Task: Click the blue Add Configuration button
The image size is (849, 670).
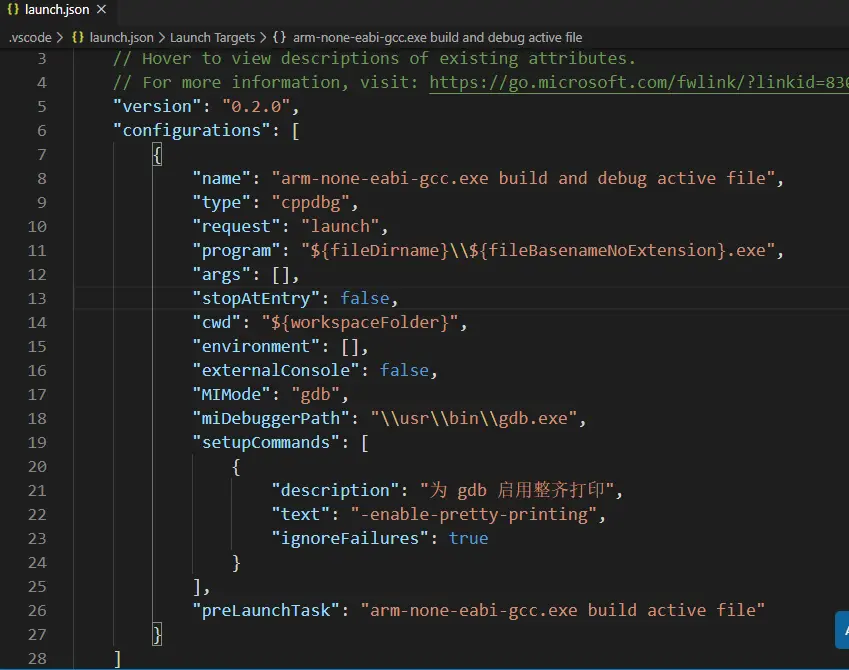Action: pyautogui.click(x=843, y=629)
